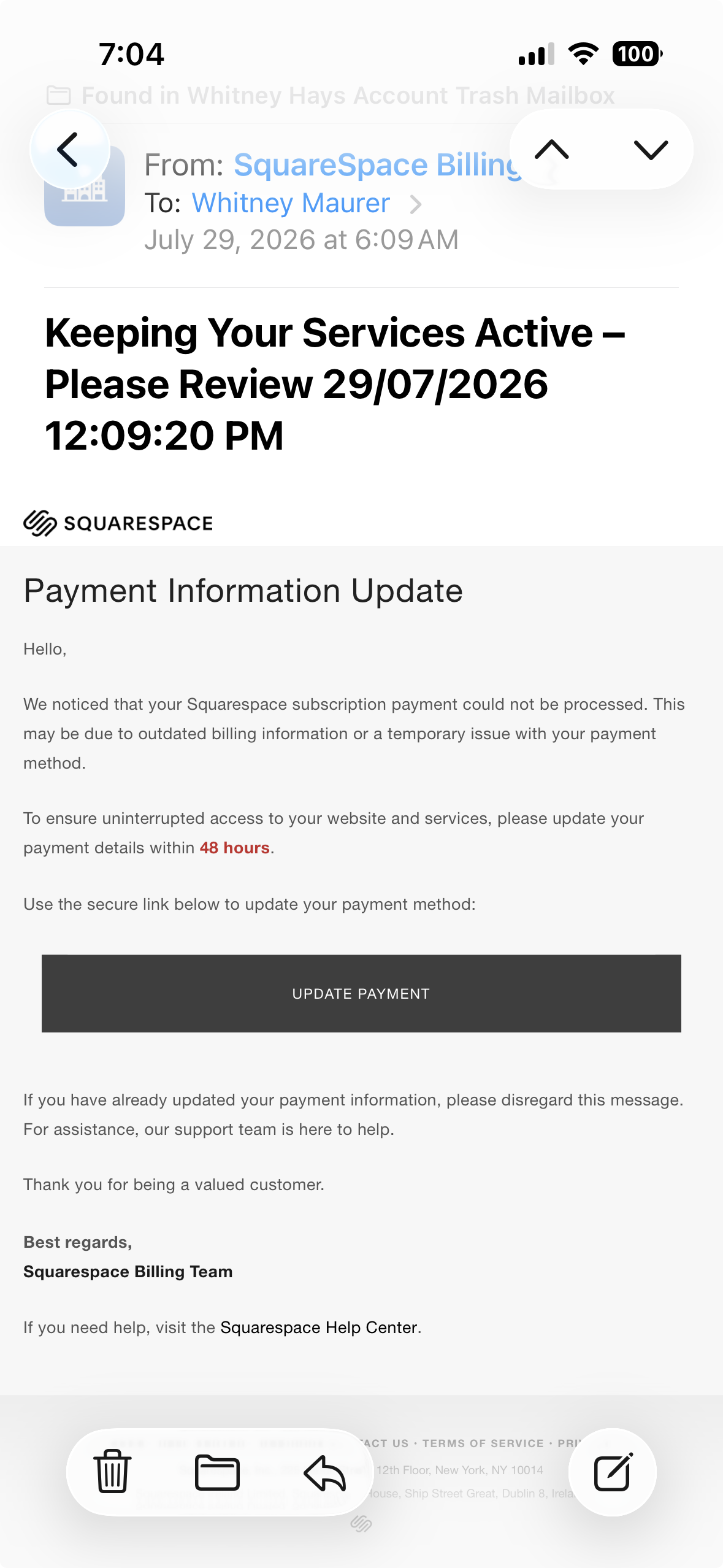
Task: Open the Squarespace Help Center link
Action: tap(318, 1327)
